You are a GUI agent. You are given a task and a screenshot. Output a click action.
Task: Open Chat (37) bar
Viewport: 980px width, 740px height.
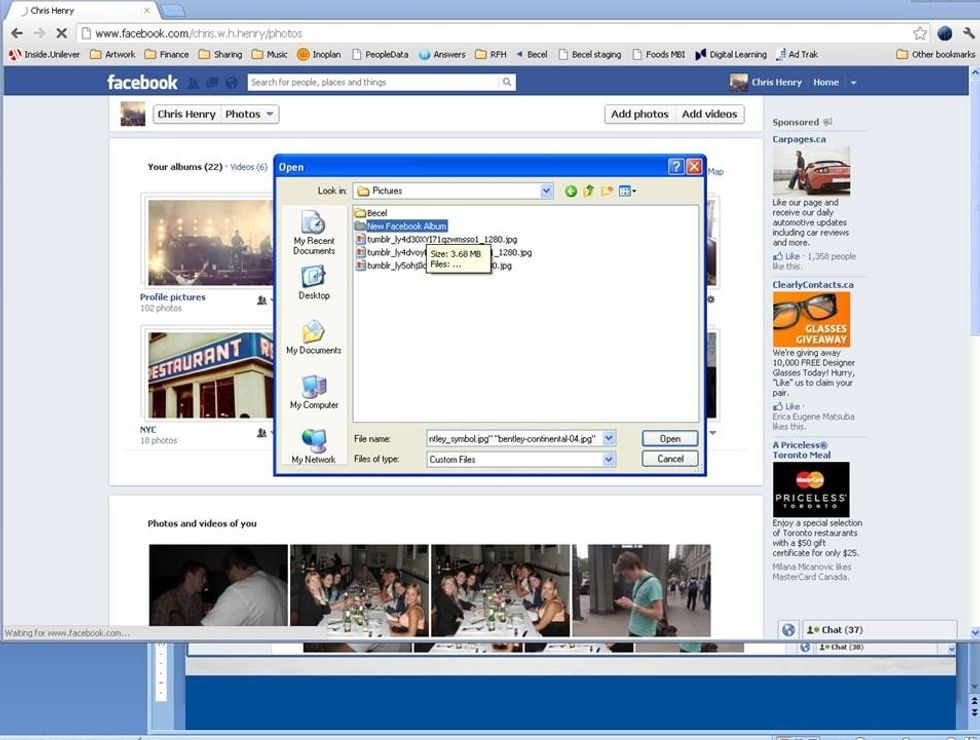879,630
